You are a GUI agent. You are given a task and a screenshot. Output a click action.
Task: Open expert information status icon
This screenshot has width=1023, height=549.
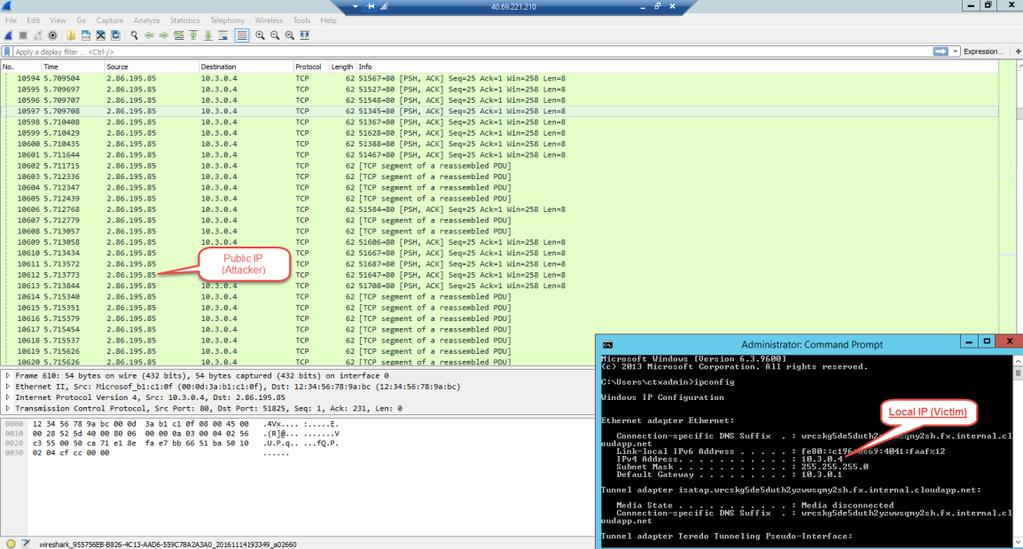[x=10, y=544]
